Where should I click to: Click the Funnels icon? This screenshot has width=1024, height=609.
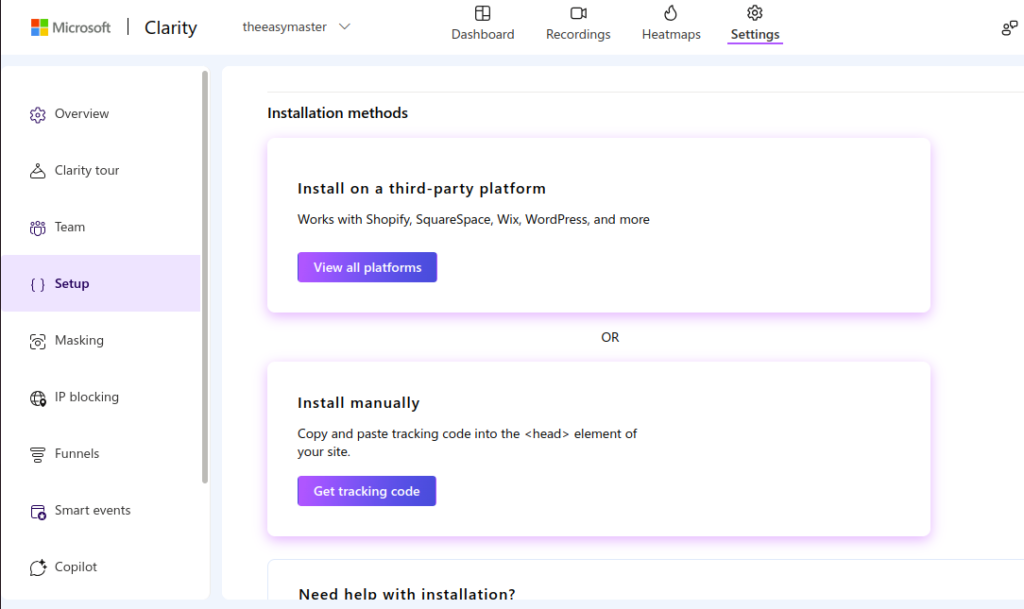38,454
